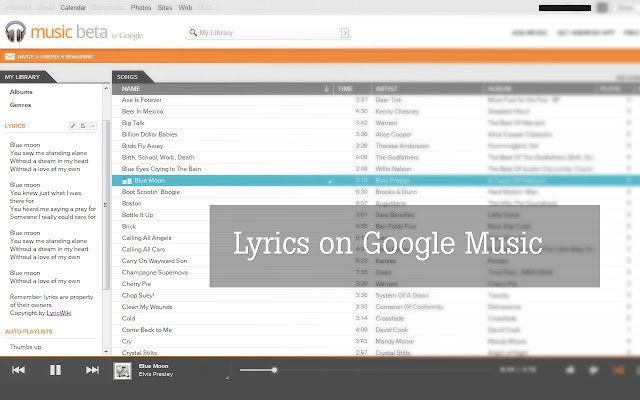Click the search box arrow button
Screen dimensions: 640x400
345,33
